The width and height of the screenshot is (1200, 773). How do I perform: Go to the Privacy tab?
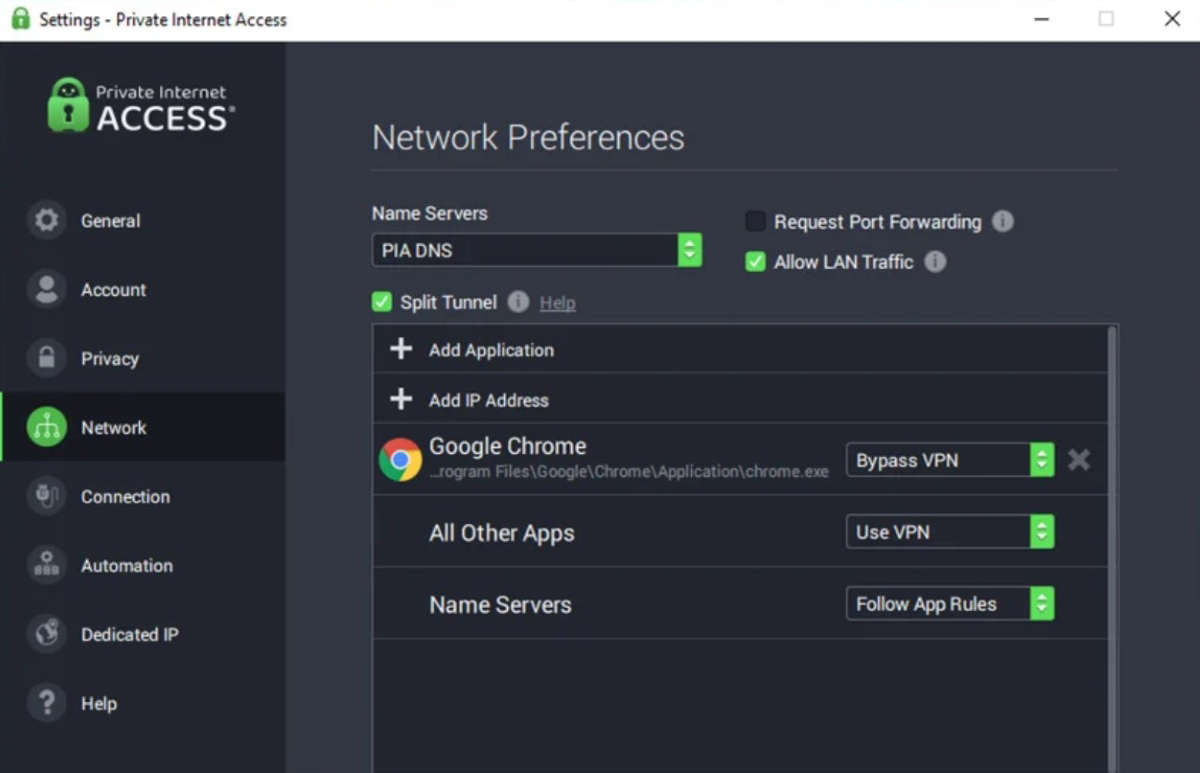click(143, 358)
